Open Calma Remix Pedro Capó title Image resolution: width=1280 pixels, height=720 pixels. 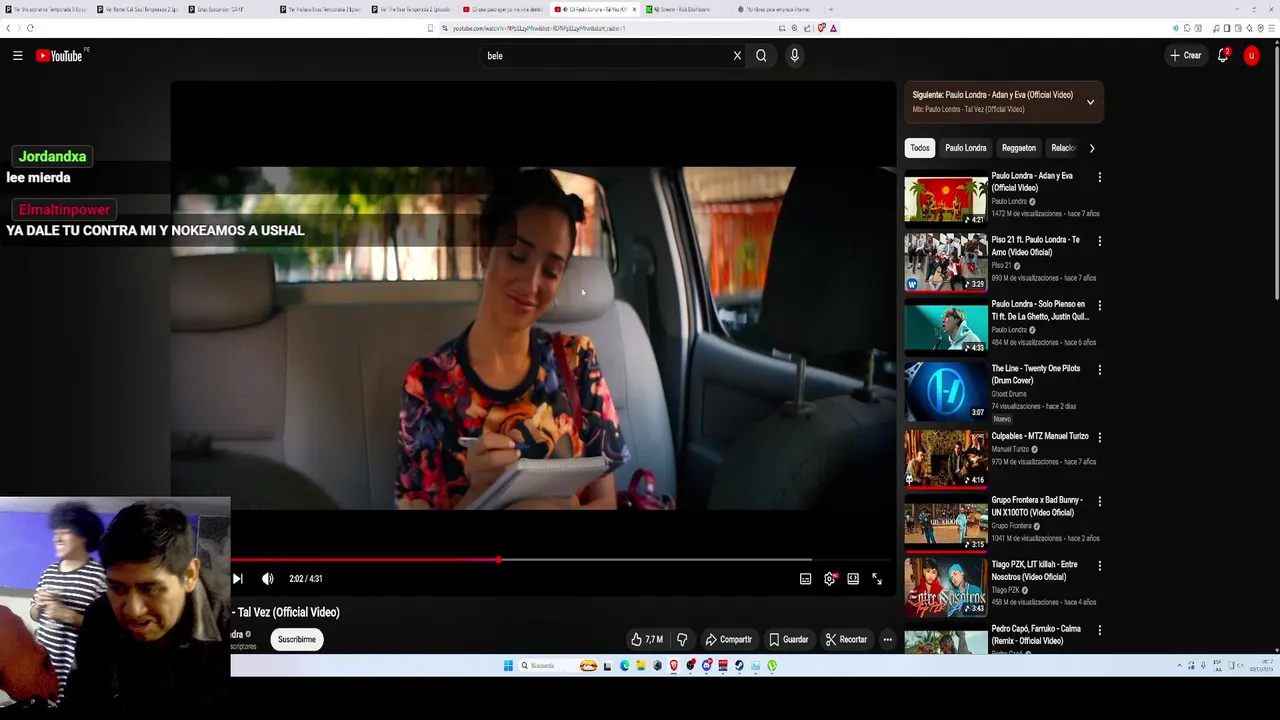point(1036,635)
